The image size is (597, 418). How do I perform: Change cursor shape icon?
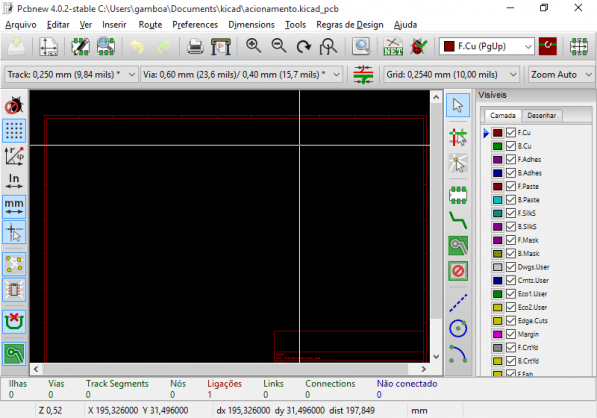[14, 232]
